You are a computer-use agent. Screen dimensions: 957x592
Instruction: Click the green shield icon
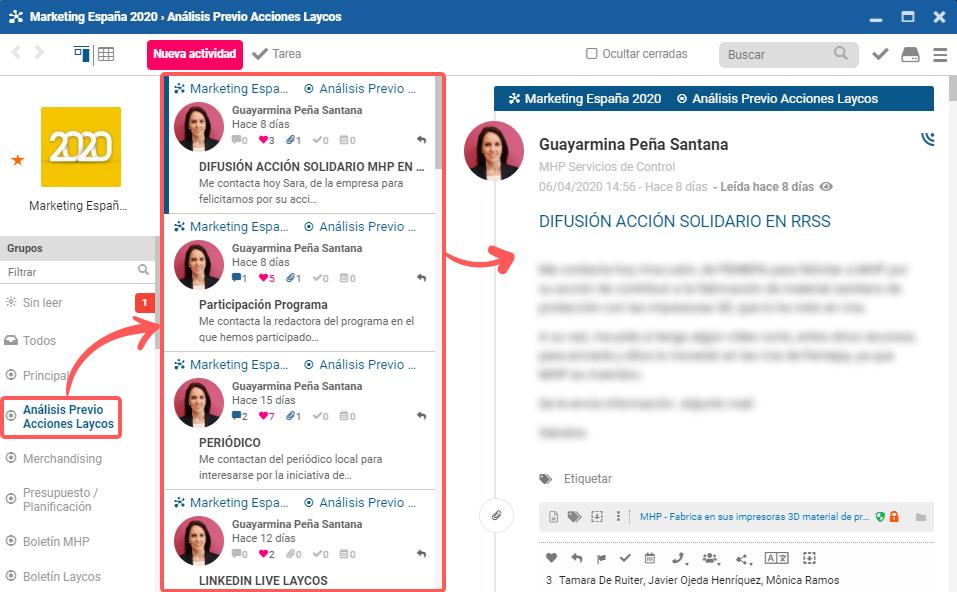880,517
